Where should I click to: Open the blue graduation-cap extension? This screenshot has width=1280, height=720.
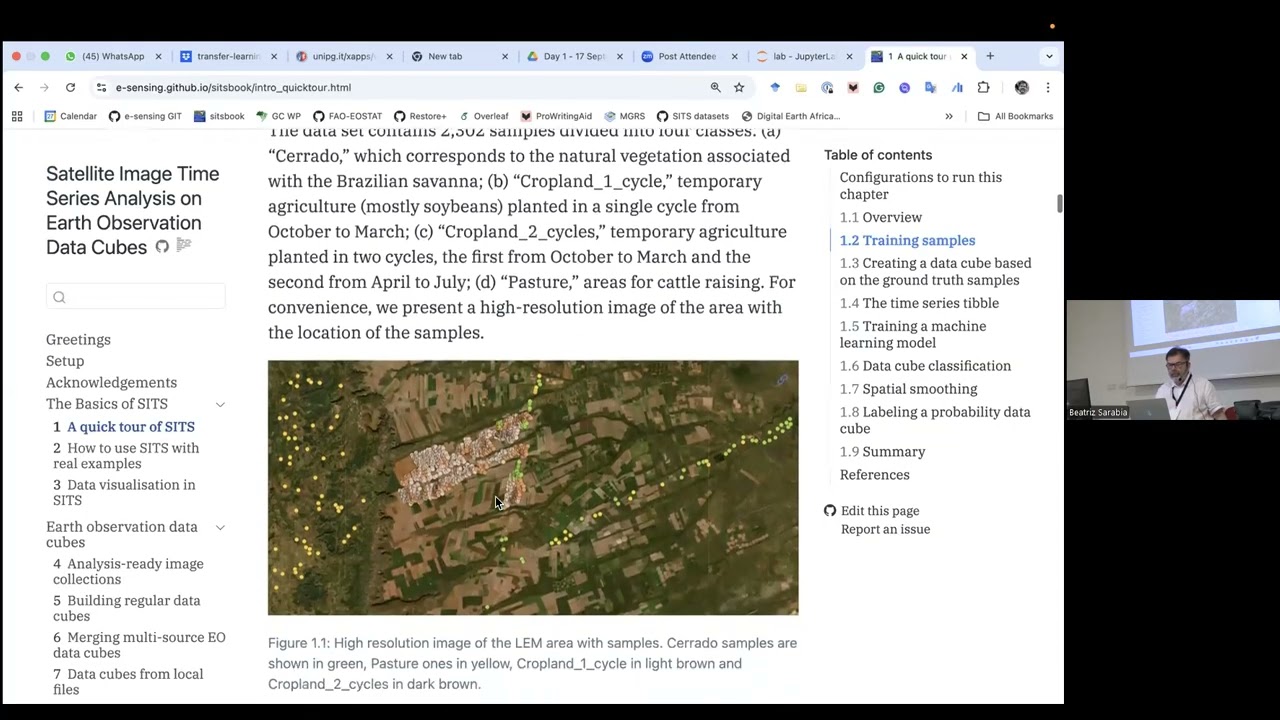click(x=775, y=88)
